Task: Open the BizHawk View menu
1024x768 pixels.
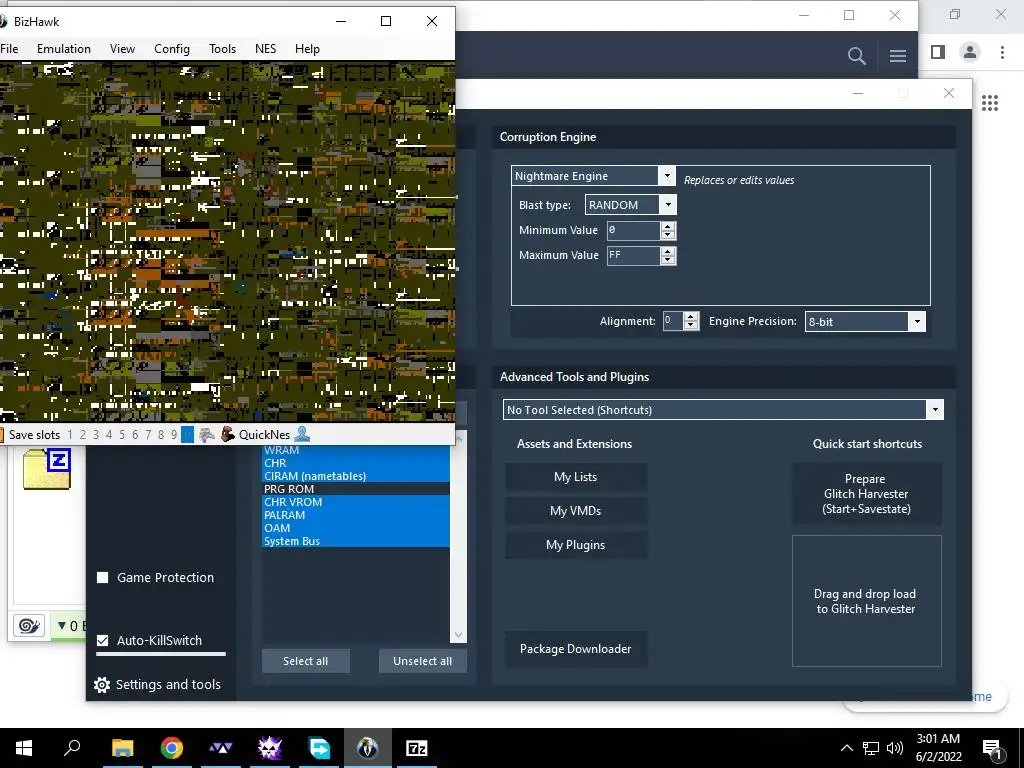Action: [122, 49]
